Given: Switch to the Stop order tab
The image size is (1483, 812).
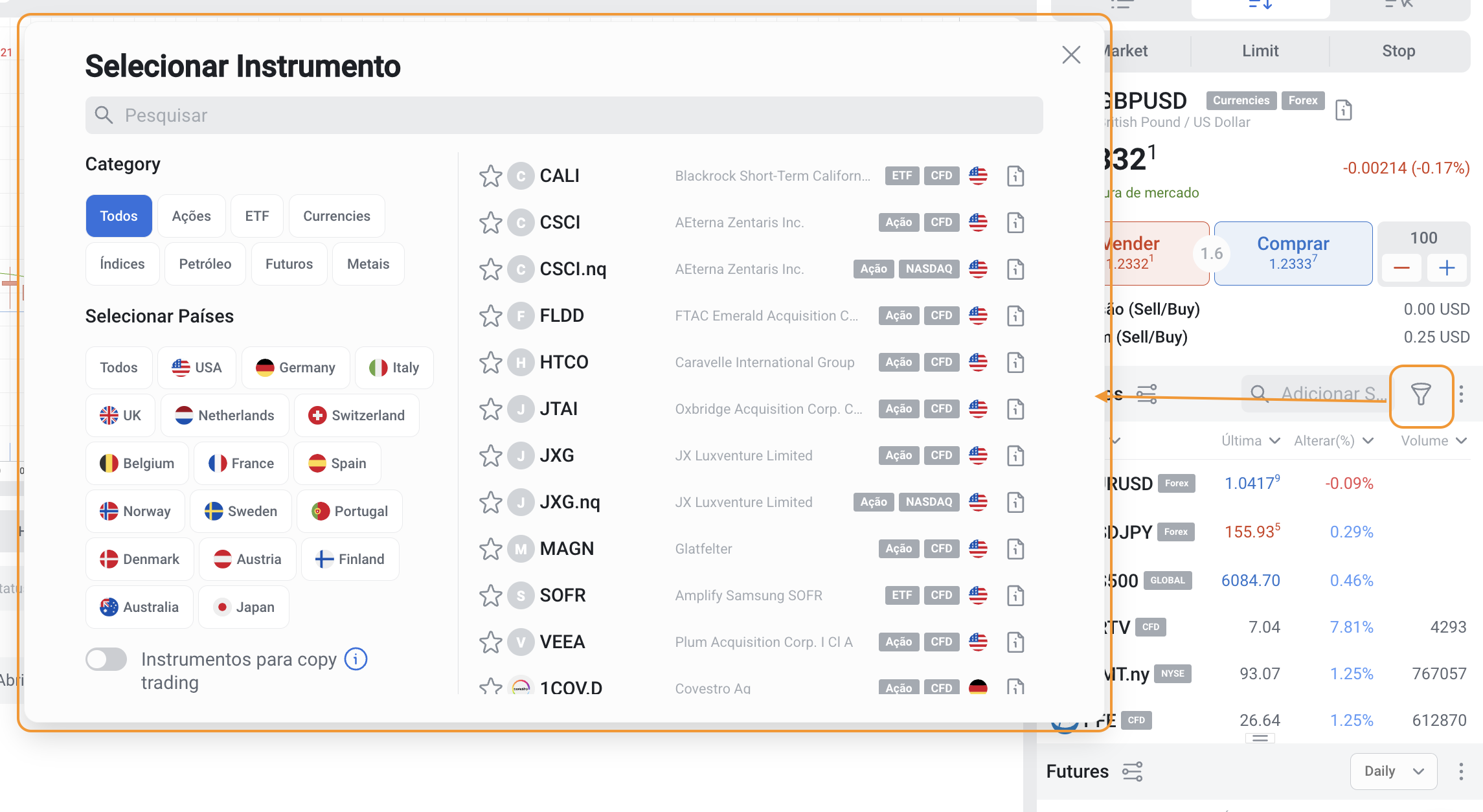Looking at the screenshot, I should point(1398,51).
